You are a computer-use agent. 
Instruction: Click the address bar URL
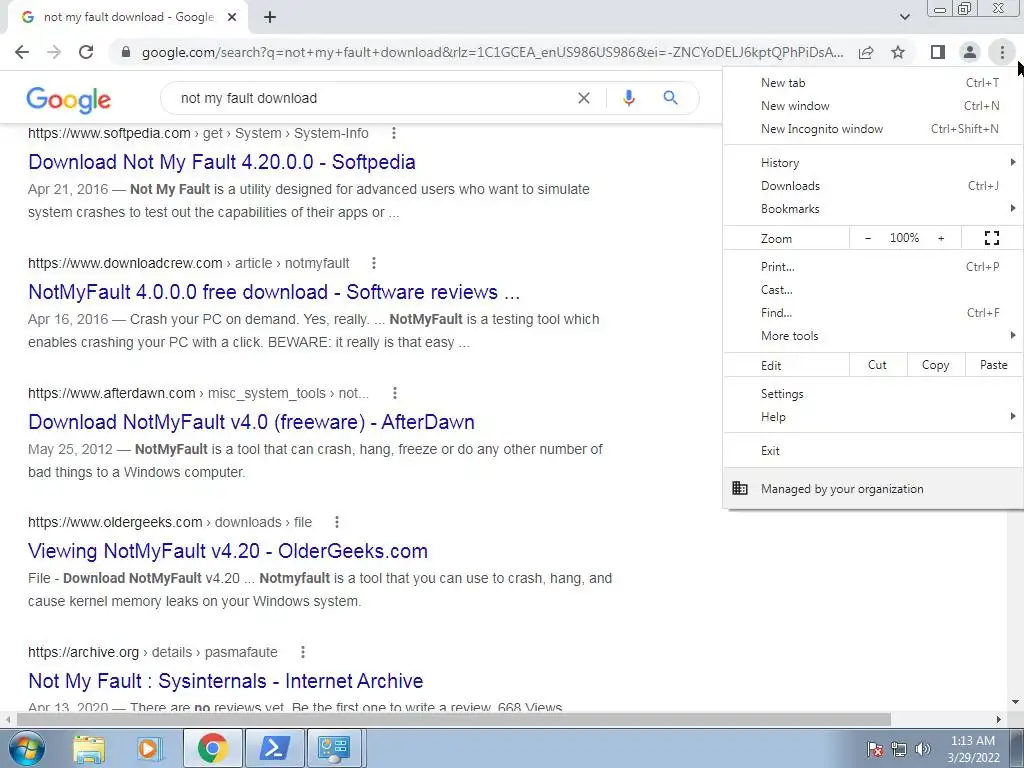(x=492, y=52)
